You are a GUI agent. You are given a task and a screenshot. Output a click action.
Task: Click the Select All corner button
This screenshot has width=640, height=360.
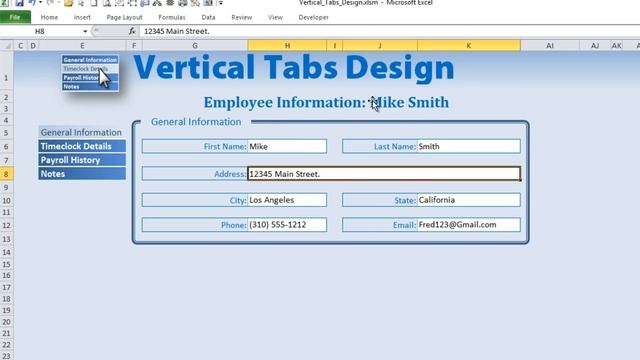pyautogui.click(x=7, y=45)
